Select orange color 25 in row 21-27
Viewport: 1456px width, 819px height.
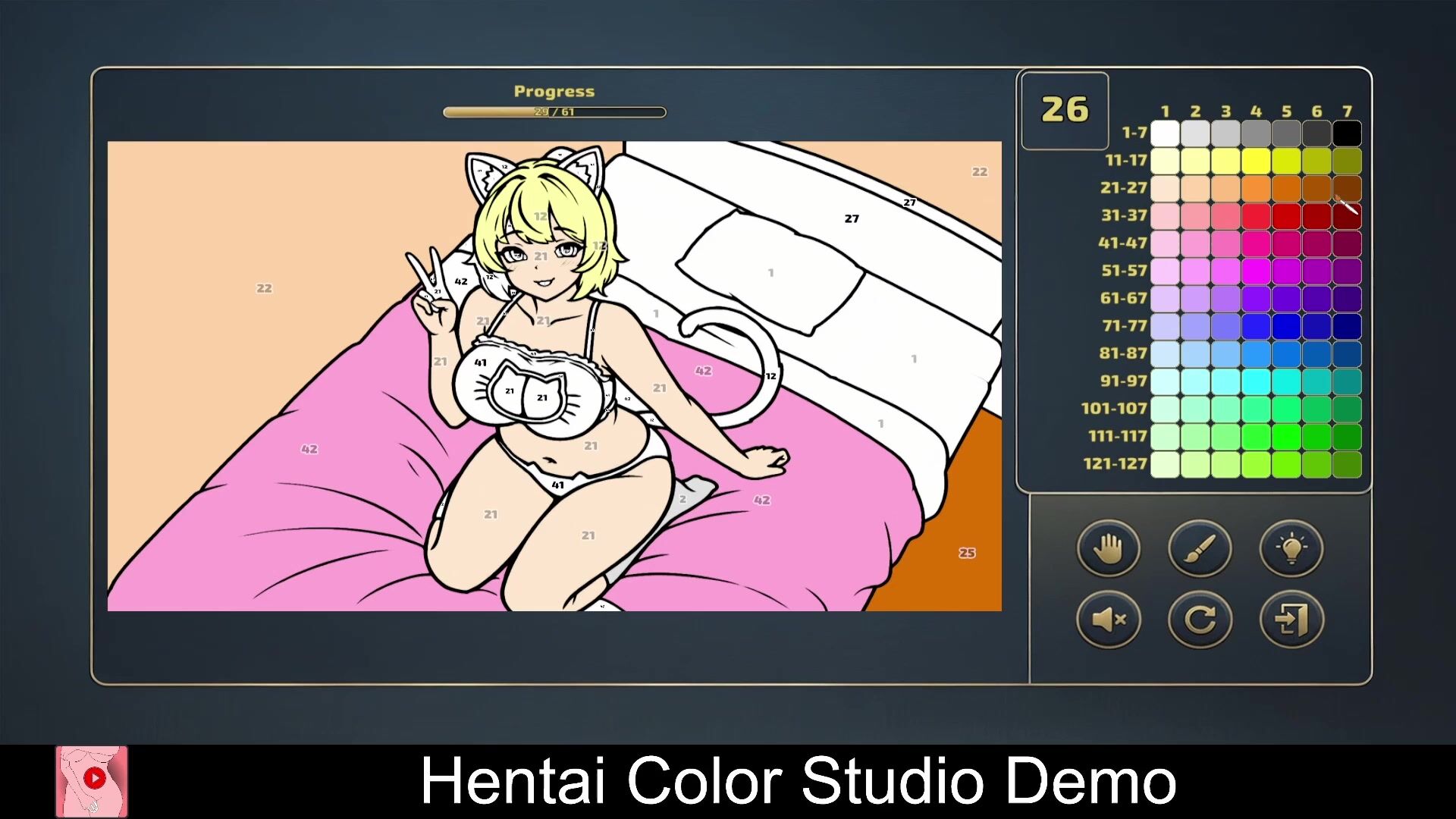1286,188
